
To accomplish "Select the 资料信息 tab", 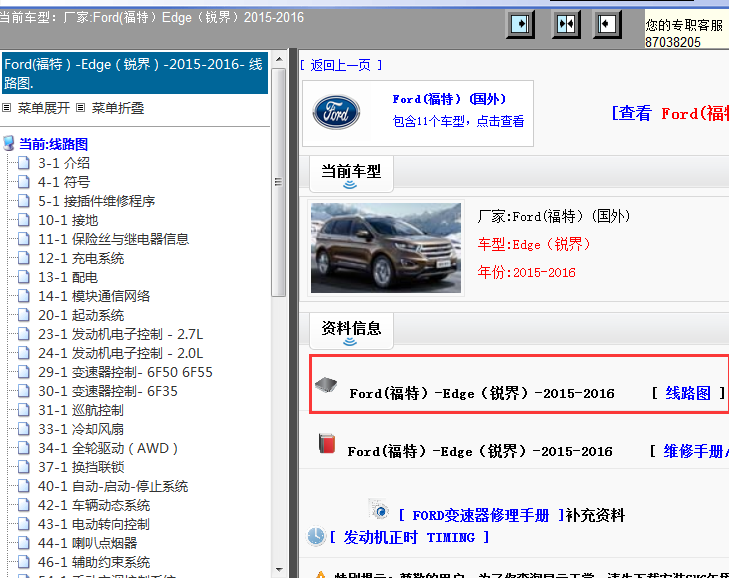I will point(351,331).
